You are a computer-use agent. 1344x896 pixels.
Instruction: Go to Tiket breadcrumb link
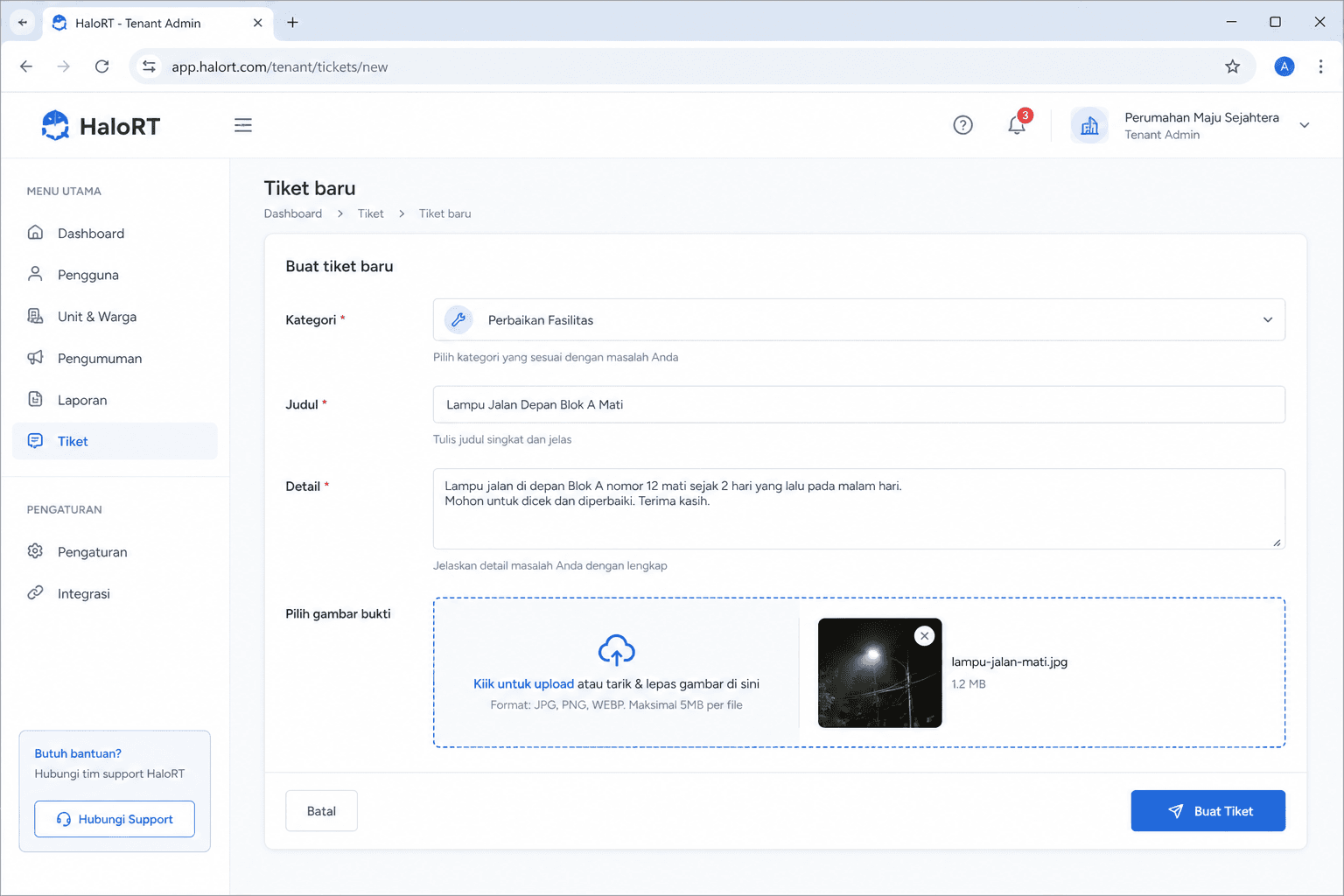[x=370, y=213]
